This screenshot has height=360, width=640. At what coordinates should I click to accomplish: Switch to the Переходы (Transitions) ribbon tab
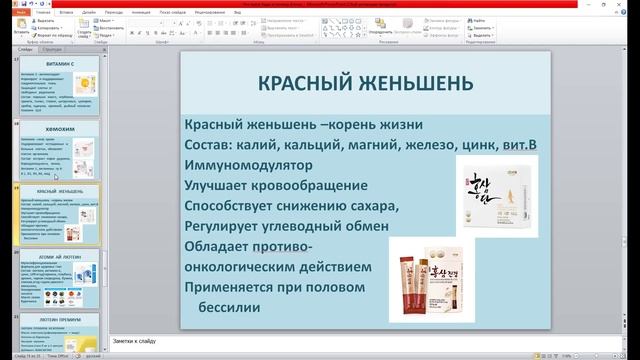[x=114, y=12]
